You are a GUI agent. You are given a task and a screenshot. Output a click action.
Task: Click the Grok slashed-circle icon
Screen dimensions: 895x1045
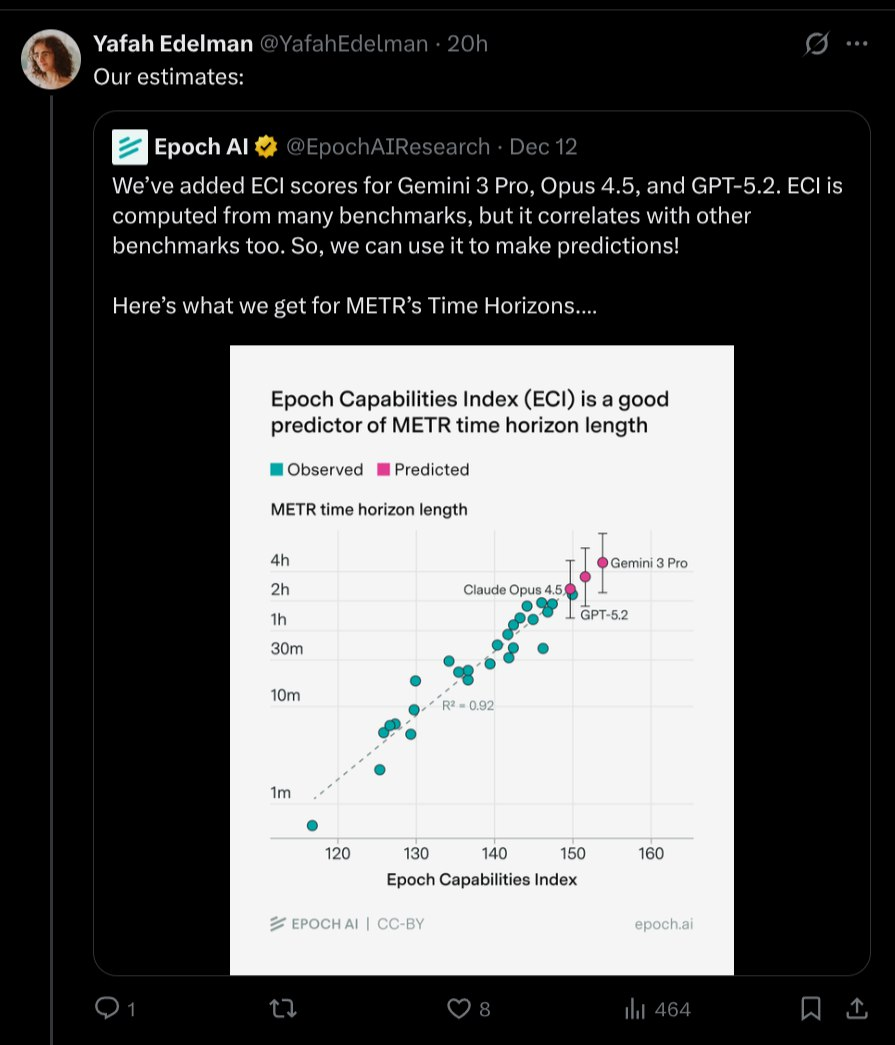(x=816, y=44)
